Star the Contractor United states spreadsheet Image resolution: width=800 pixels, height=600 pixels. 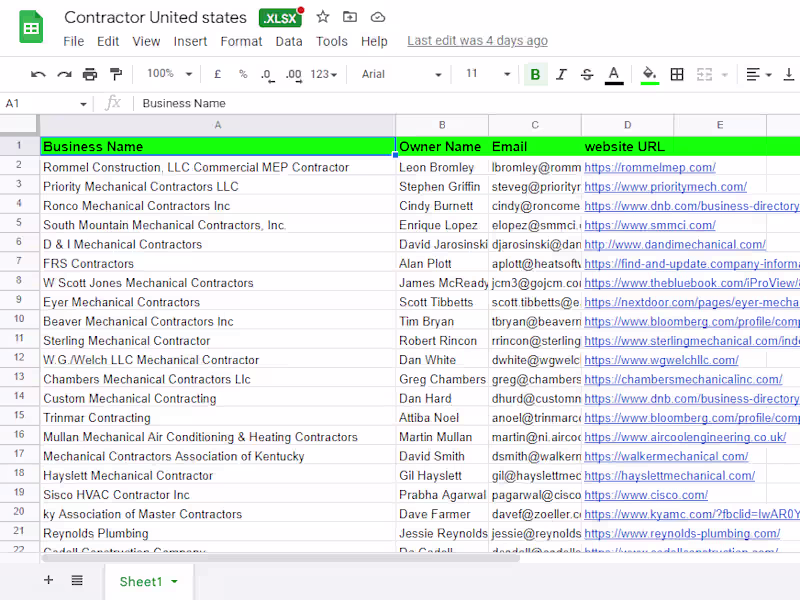coord(320,17)
